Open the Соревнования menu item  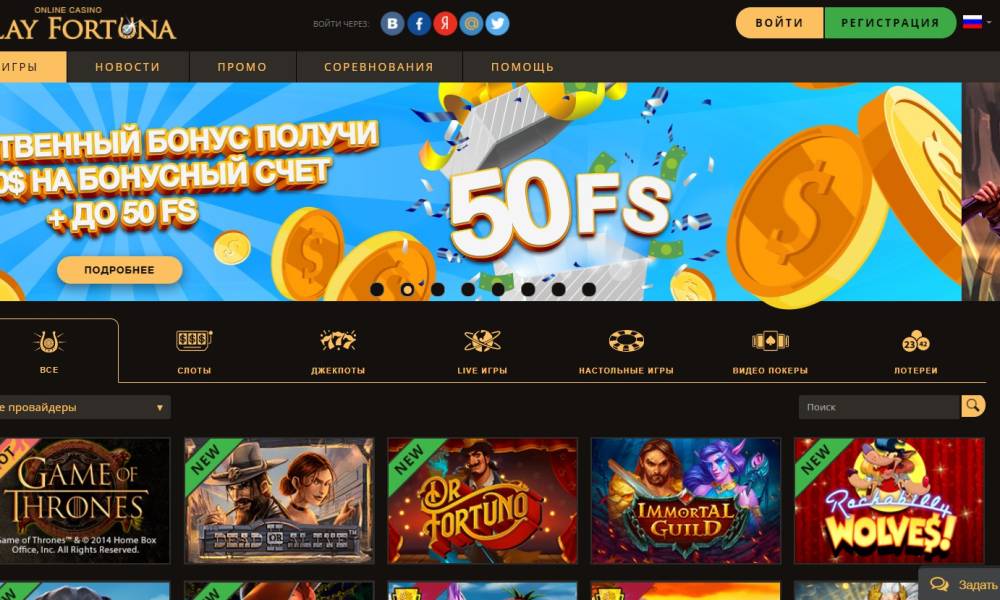tap(379, 67)
